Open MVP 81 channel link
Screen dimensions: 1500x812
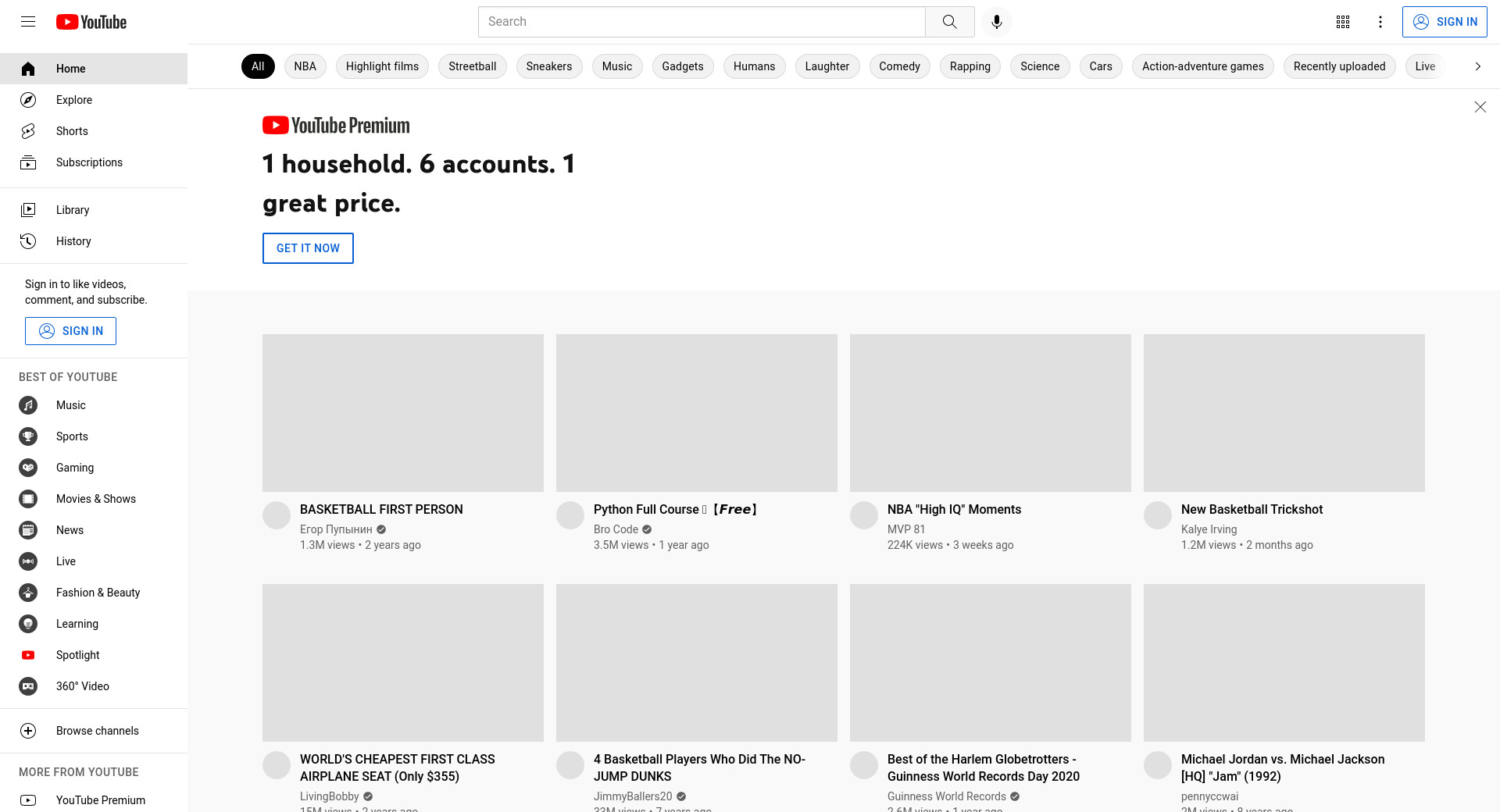click(906, 529)
